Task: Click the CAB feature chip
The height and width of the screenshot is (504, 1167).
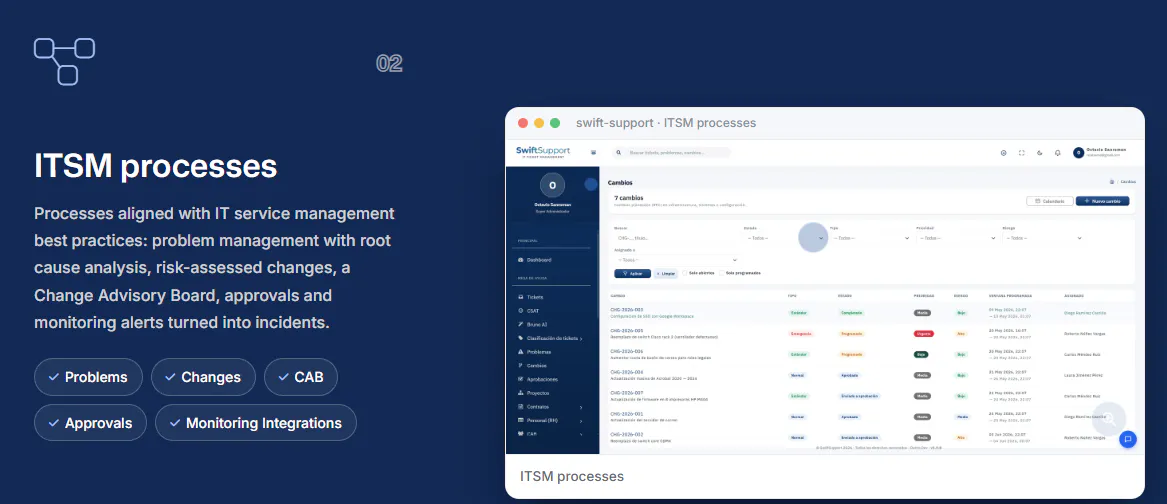Action: (x=301, y=377)
